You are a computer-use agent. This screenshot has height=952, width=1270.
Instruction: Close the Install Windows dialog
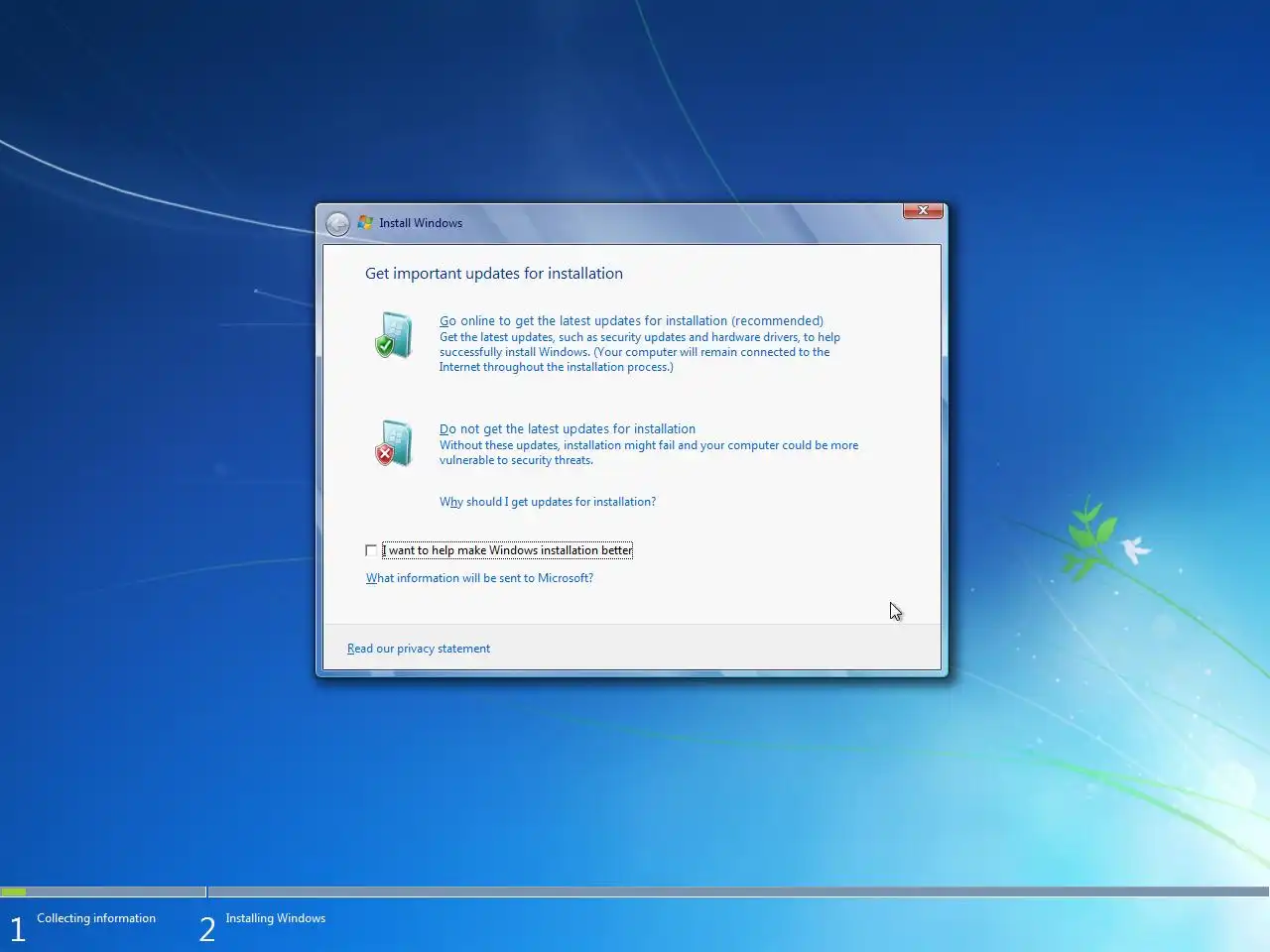tap(923, 210)
